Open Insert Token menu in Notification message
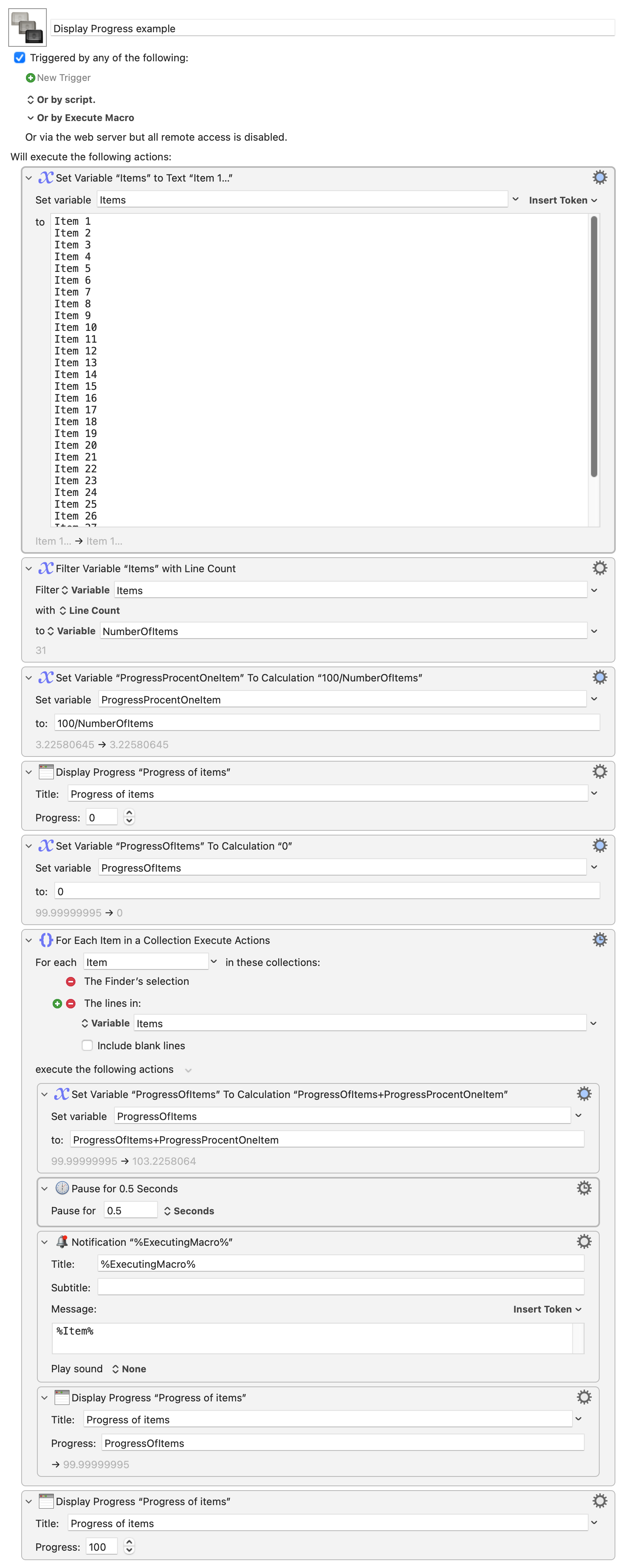Viewport: 624px width, 1568px height. pyautogui.click(x=547, y=1309)
